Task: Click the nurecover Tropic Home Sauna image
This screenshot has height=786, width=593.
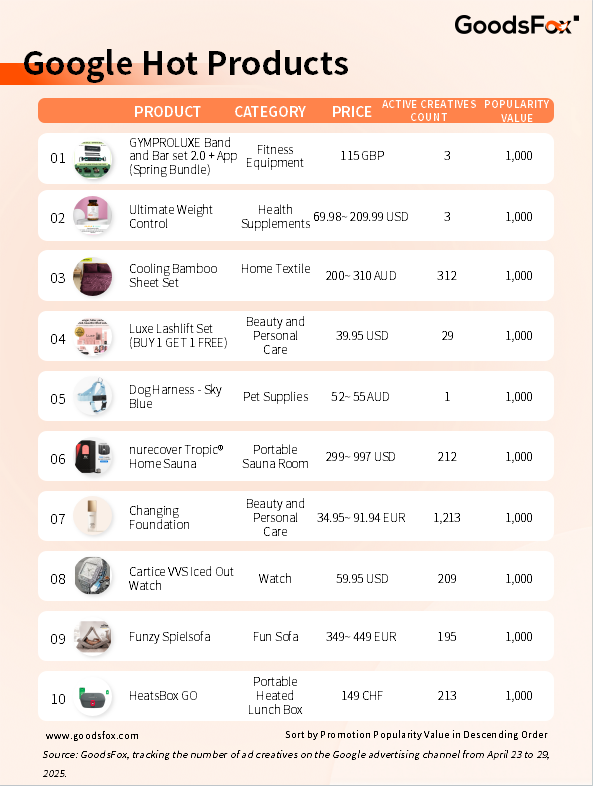Action: 93,457
